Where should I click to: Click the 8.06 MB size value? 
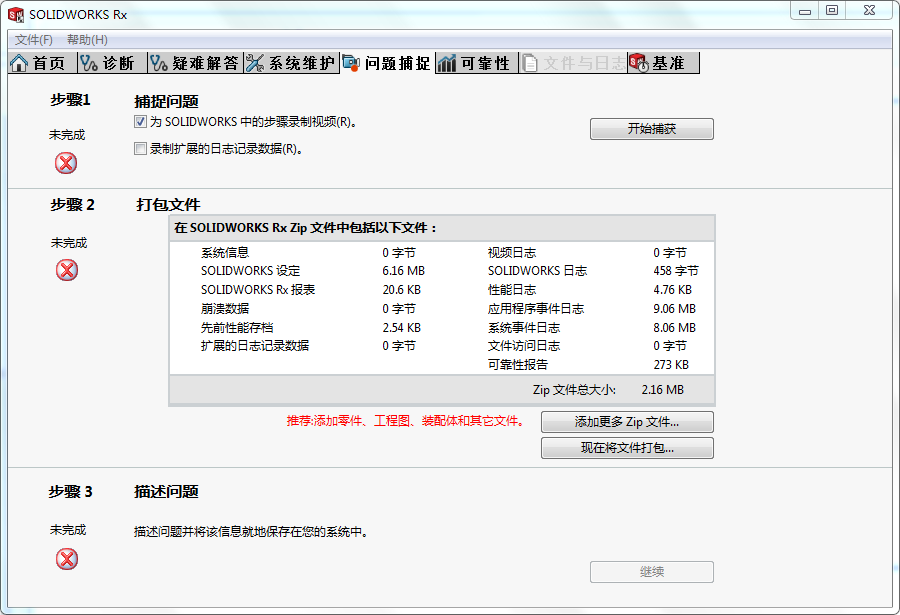click(x=674, y=328)
